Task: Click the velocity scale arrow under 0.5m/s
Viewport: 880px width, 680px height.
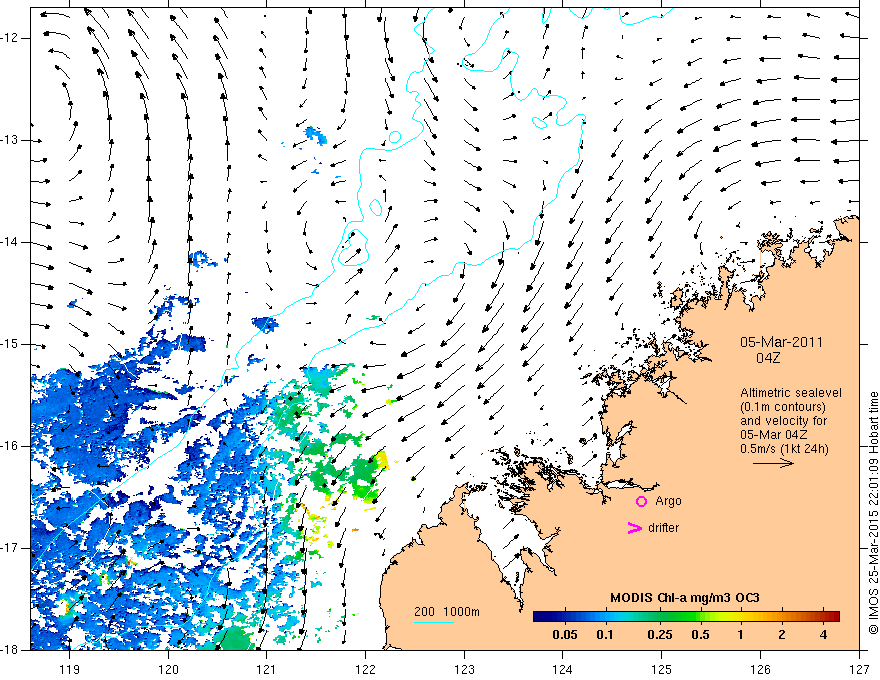Action: click(773, 463)
